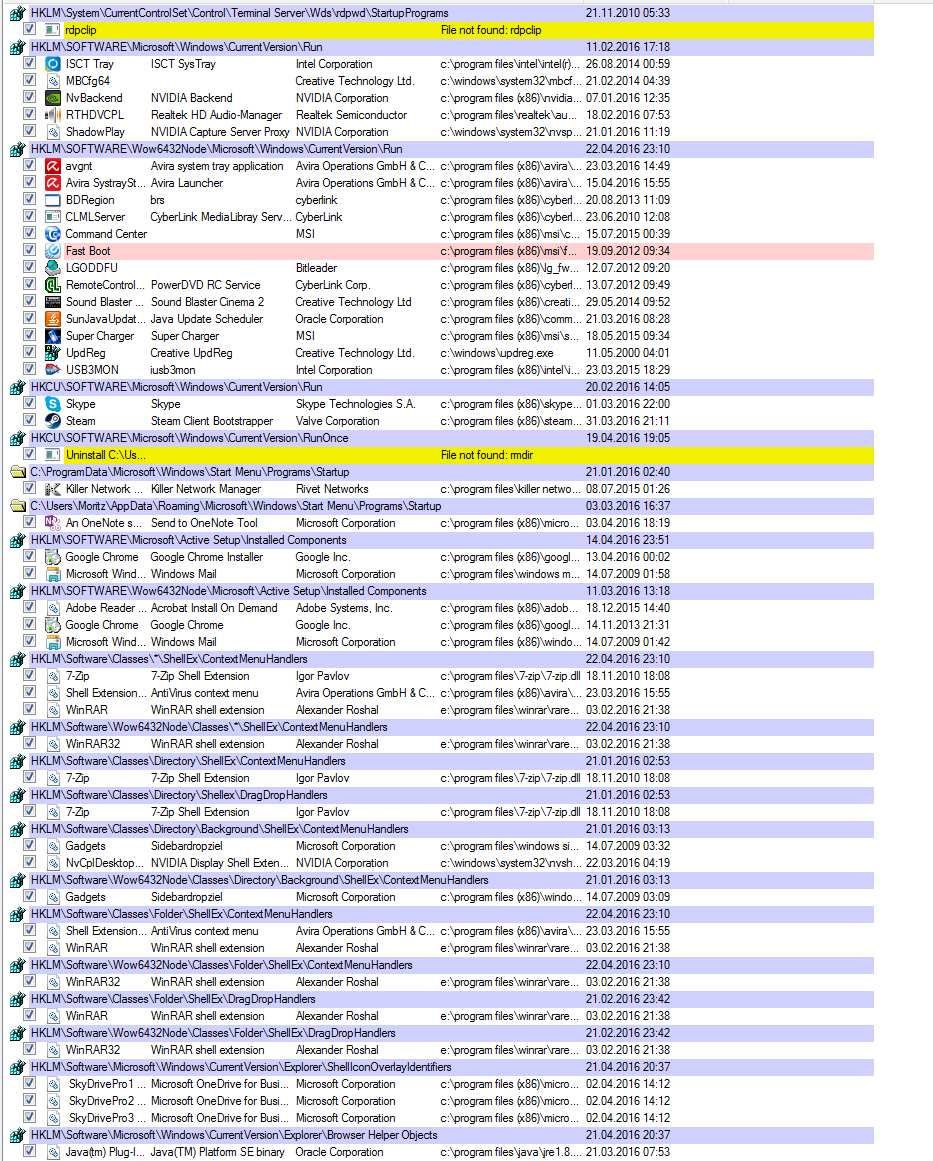Click 'Valve Corporation' publisher text
Screen dimensions: 933x1161
[338, 421]
